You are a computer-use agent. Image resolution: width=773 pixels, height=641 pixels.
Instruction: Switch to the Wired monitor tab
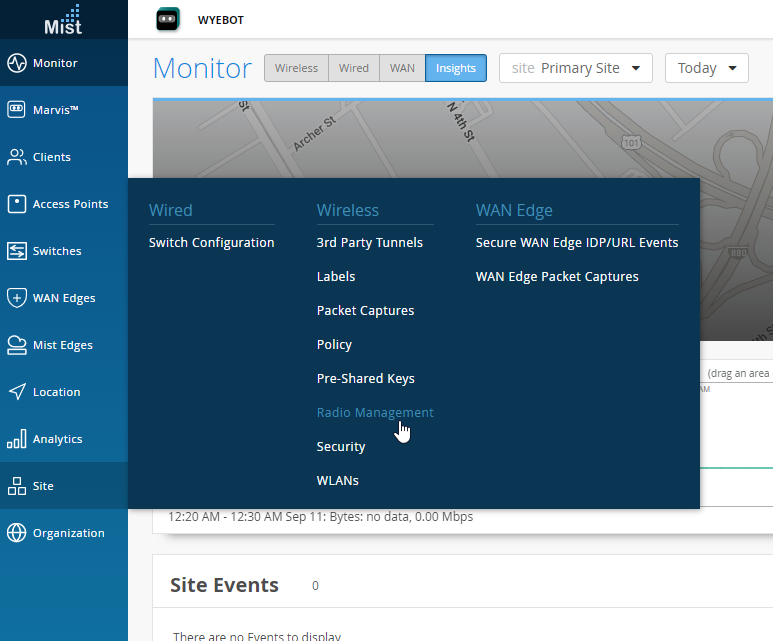pyautogui.click(x=353, y=68)
